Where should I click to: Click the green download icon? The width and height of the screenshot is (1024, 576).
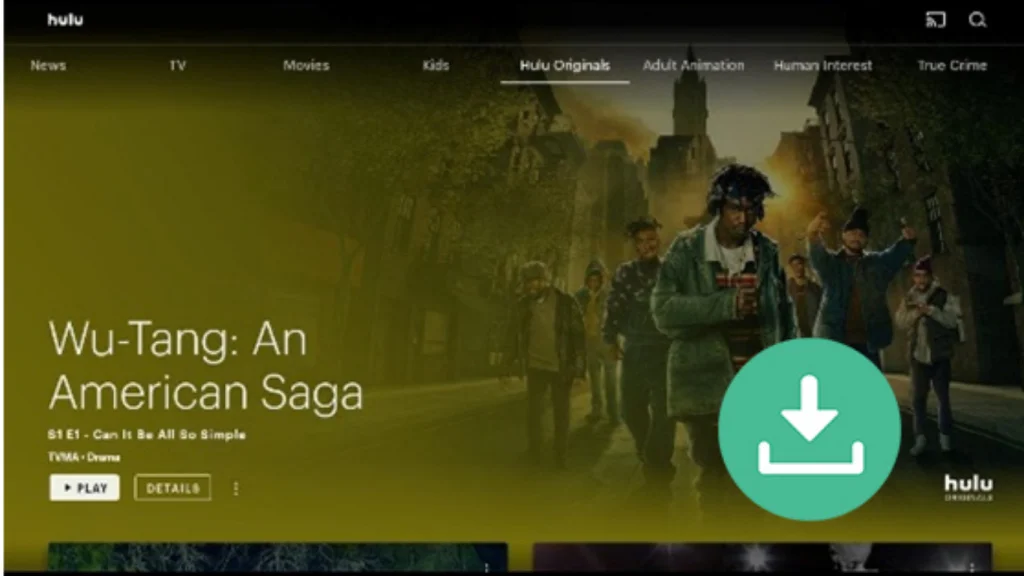[x=809, y=429]
